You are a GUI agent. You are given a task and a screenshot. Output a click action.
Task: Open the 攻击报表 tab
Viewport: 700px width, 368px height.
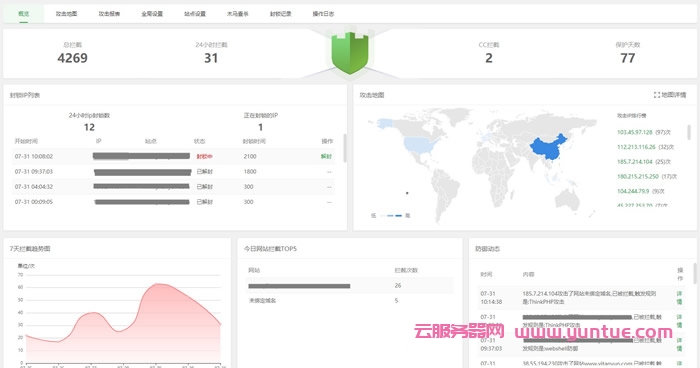click(109, 14)
